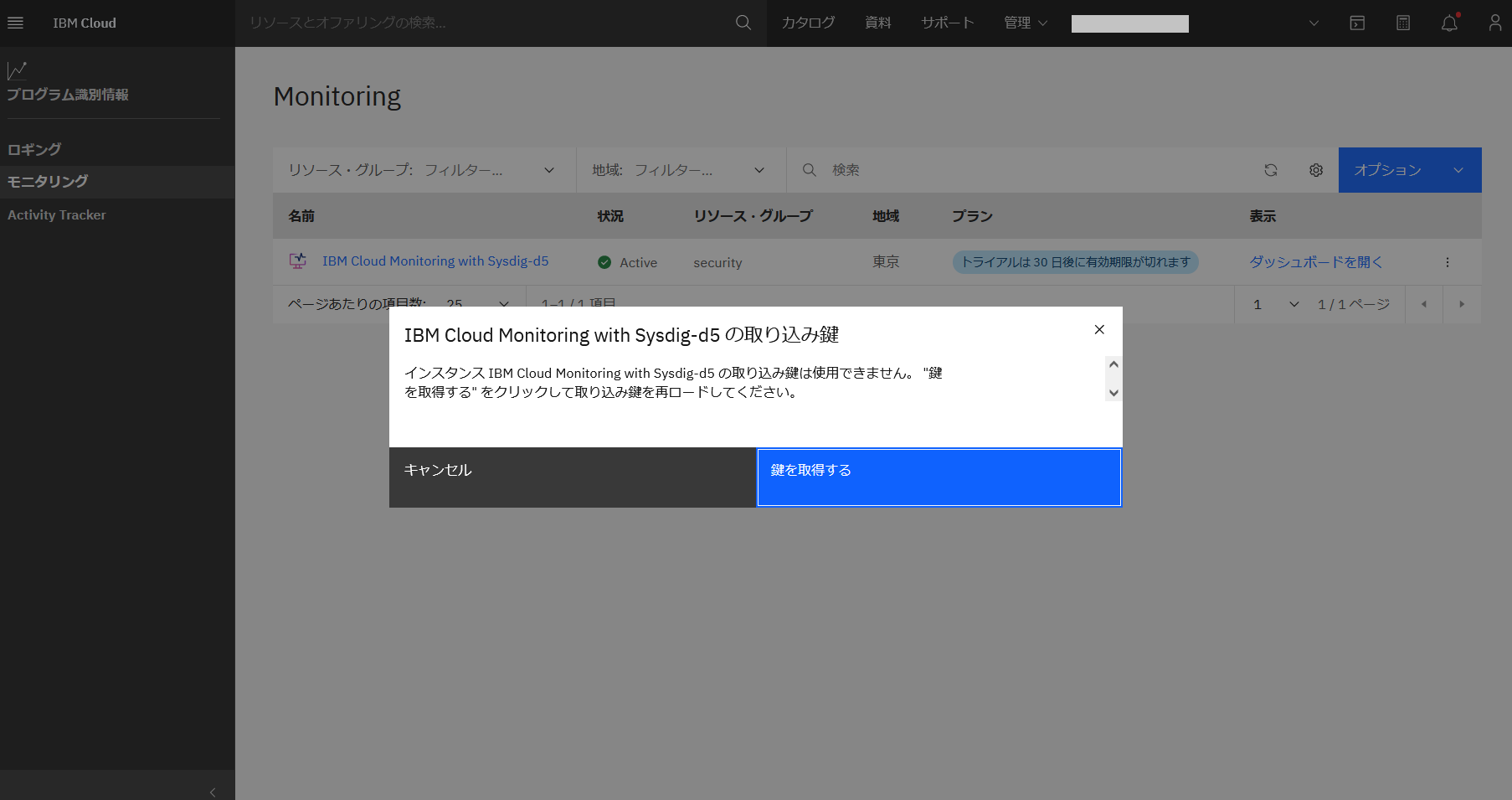The width and height of the screenshot is (1512, 800).
Task: Click the 地域 column header
Action: [886, 216]
